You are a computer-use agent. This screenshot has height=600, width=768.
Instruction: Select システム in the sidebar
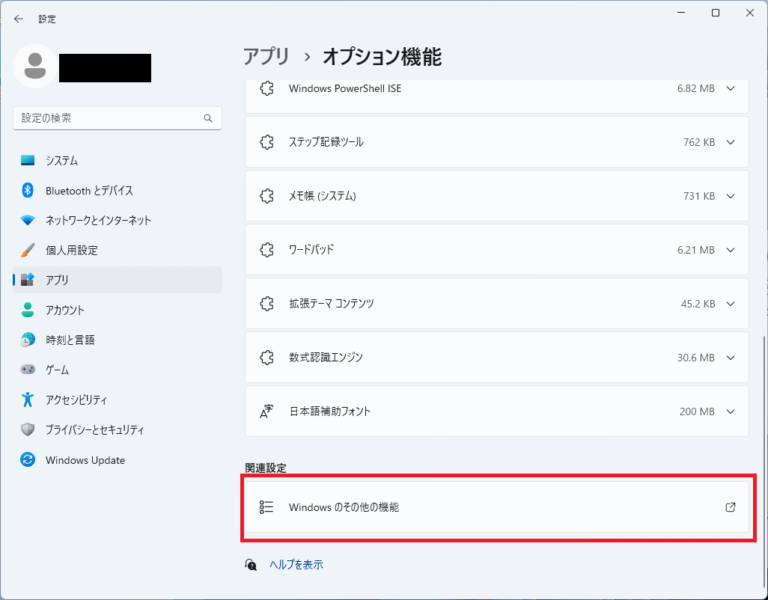61,160
